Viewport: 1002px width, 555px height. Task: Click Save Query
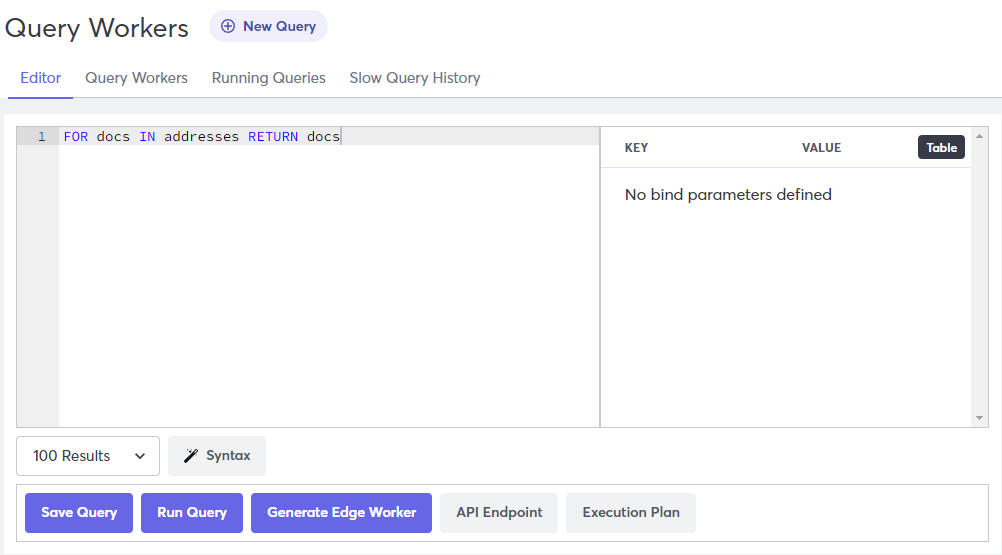click(79, 513)
